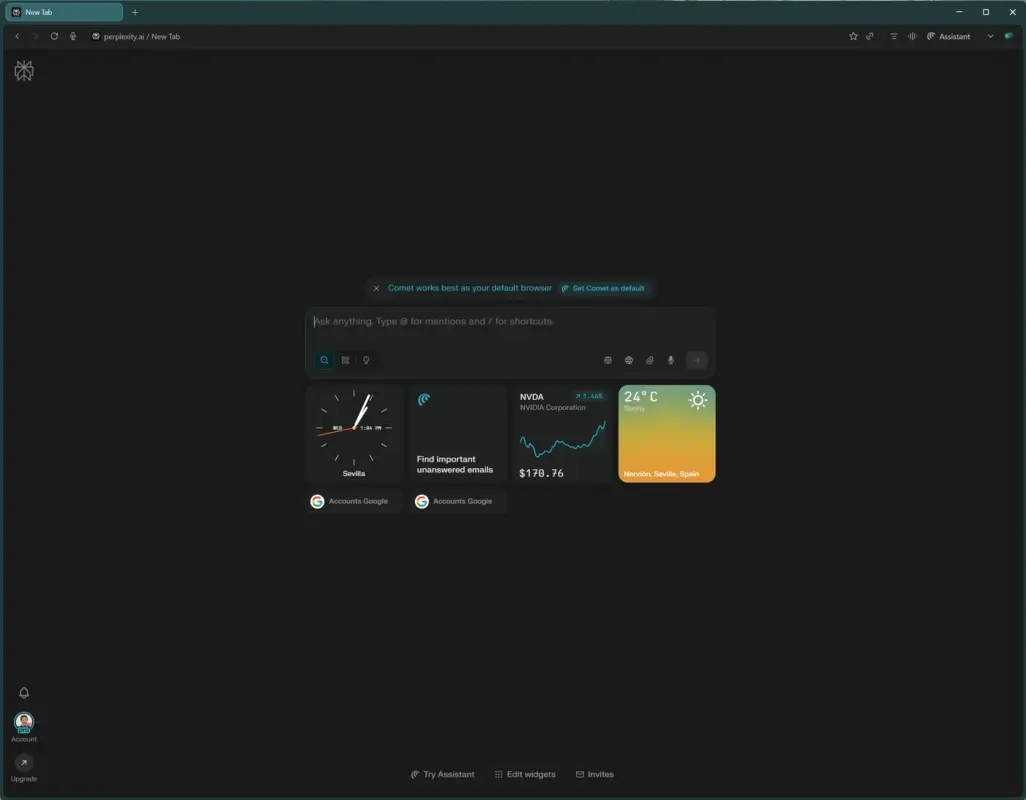The height and width of the screenshot is (800, 1026).
Task: Click the microphone icon in the search box
Action: 670,360
